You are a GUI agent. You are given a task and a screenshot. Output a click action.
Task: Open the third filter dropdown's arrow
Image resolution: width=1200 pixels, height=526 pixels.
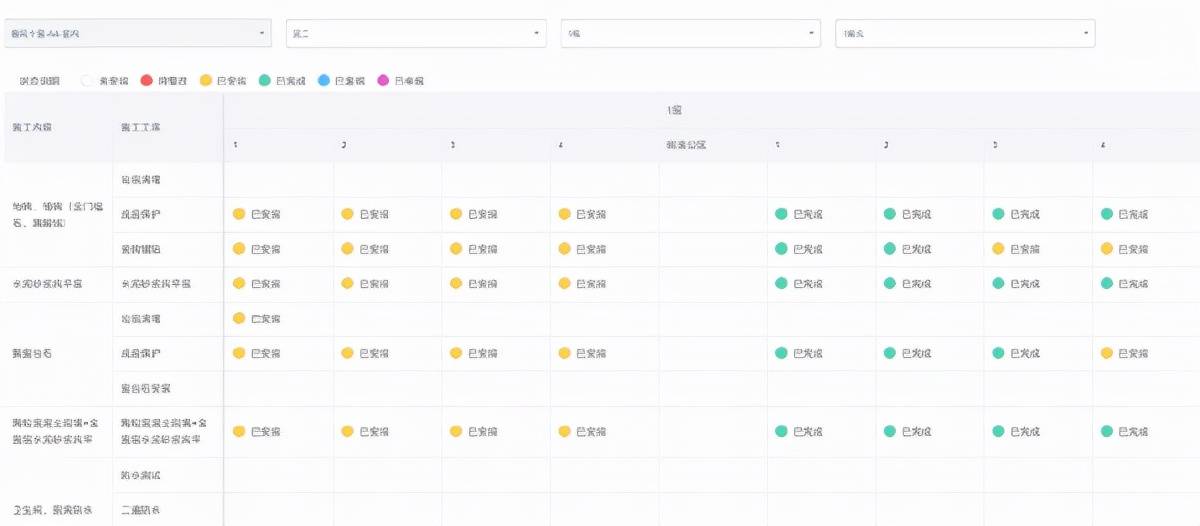click(x=812, y=33)
